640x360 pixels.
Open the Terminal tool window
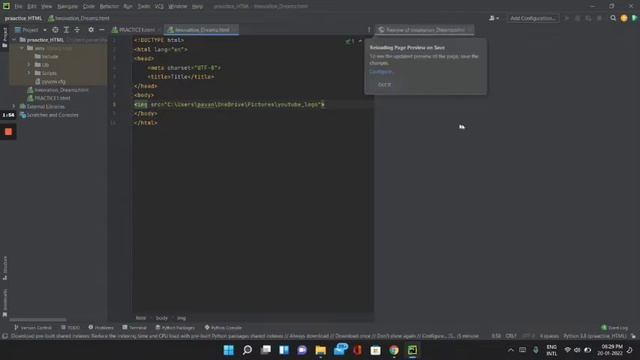(134, 327)
